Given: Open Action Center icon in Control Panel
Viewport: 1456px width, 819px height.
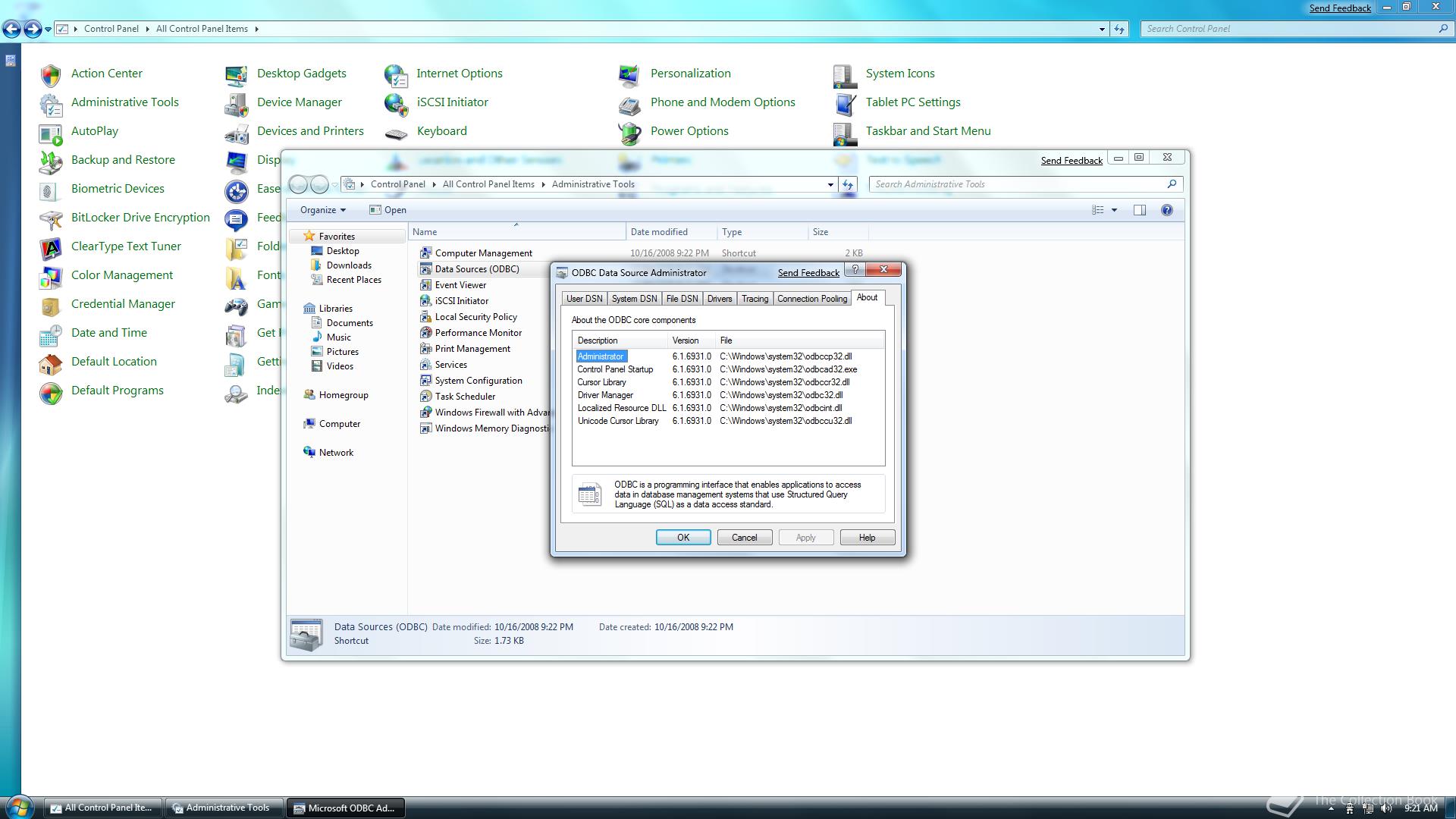Looking at the screenshot, I should [51, 74].
